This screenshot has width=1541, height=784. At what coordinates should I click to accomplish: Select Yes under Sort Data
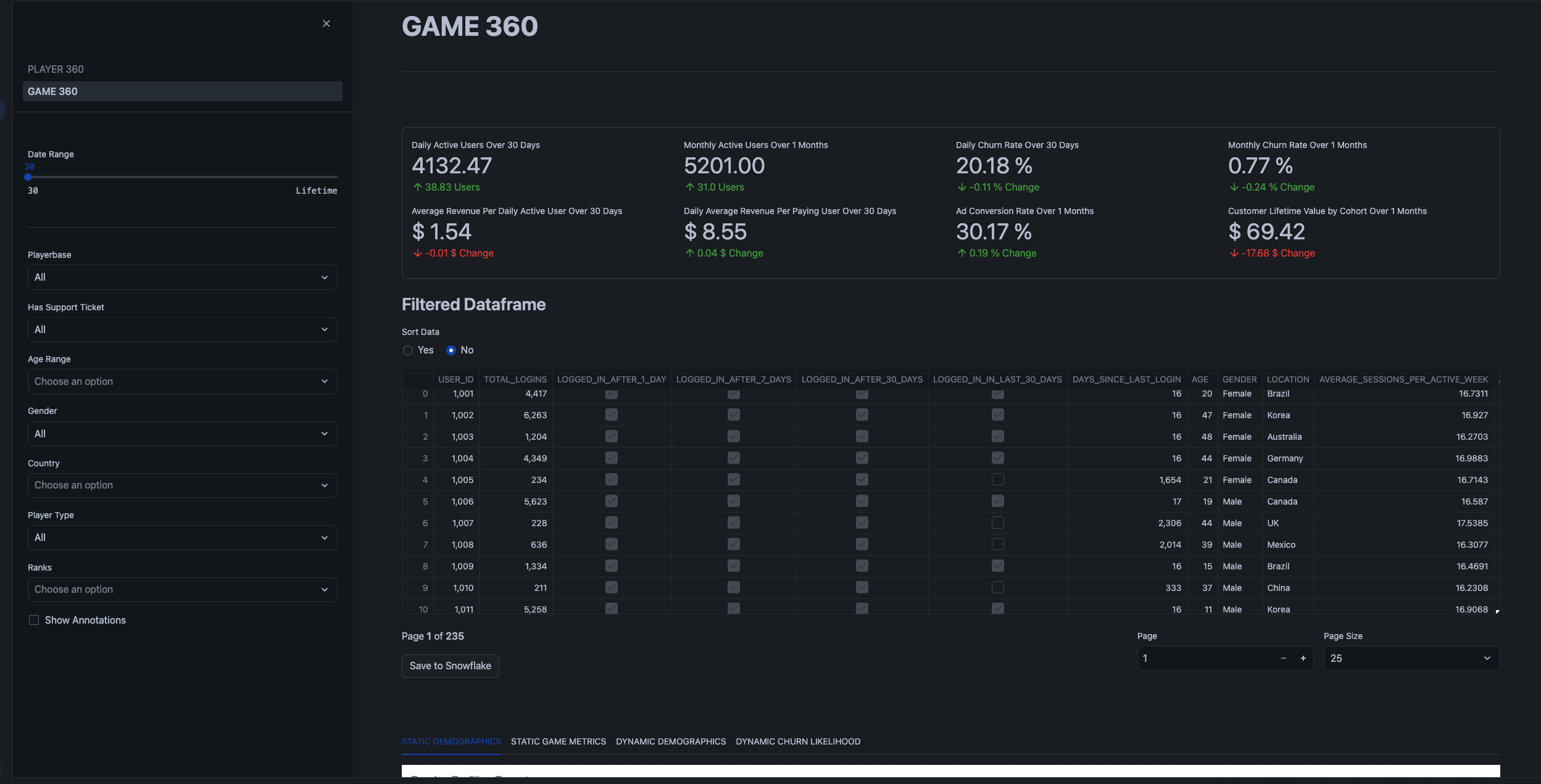coord(407,350)
